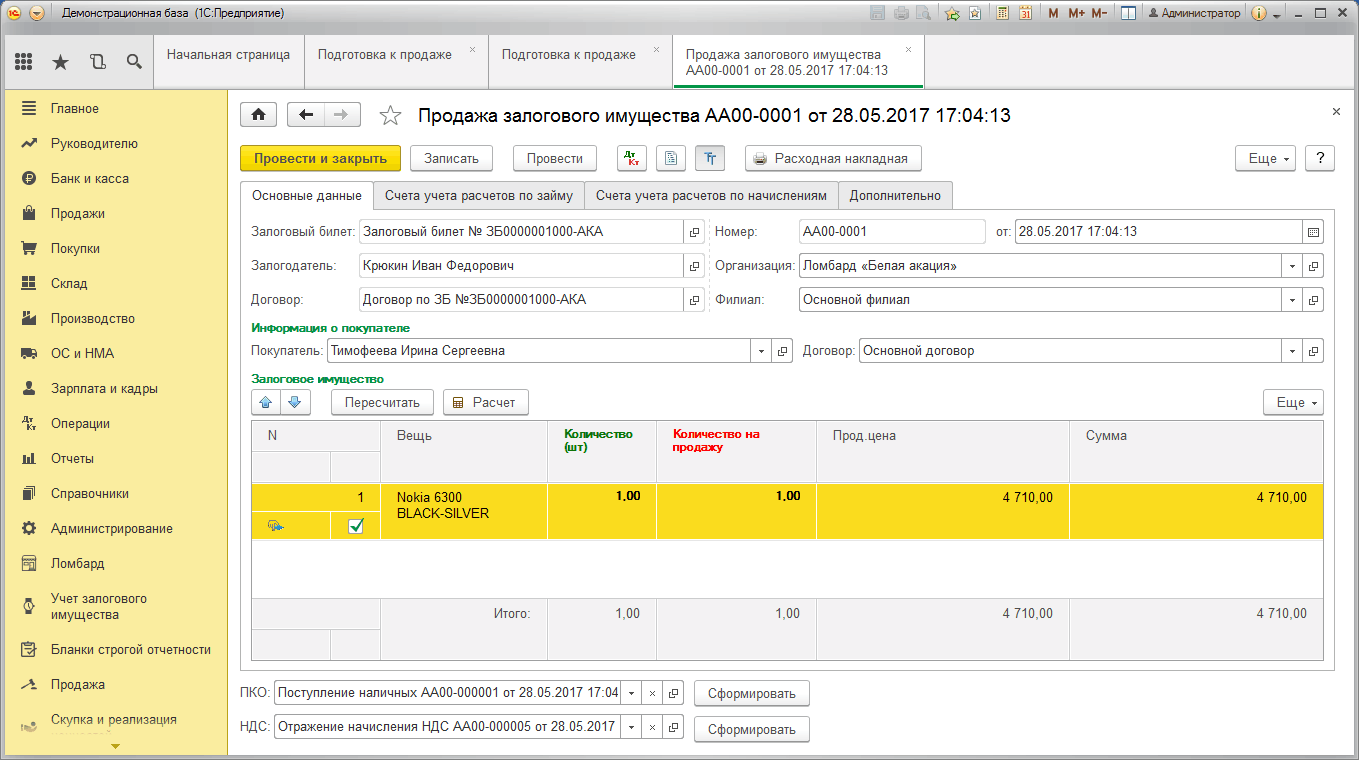The image size is (1359, 760).
Task: Expand the buyer Договор dropdown
Action: [1293, 351]
